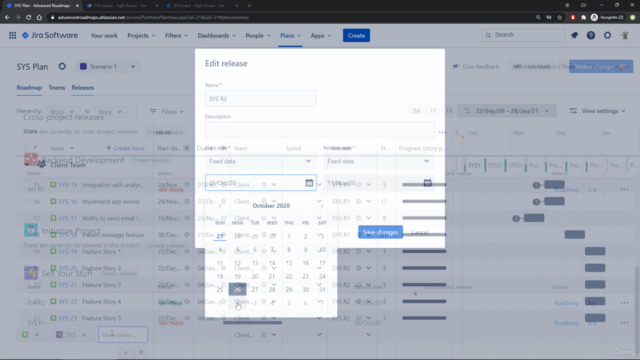Open the Your work menu
Image resolution: width=640 pixels, height=360 pixels.
[x=104, y=36]
